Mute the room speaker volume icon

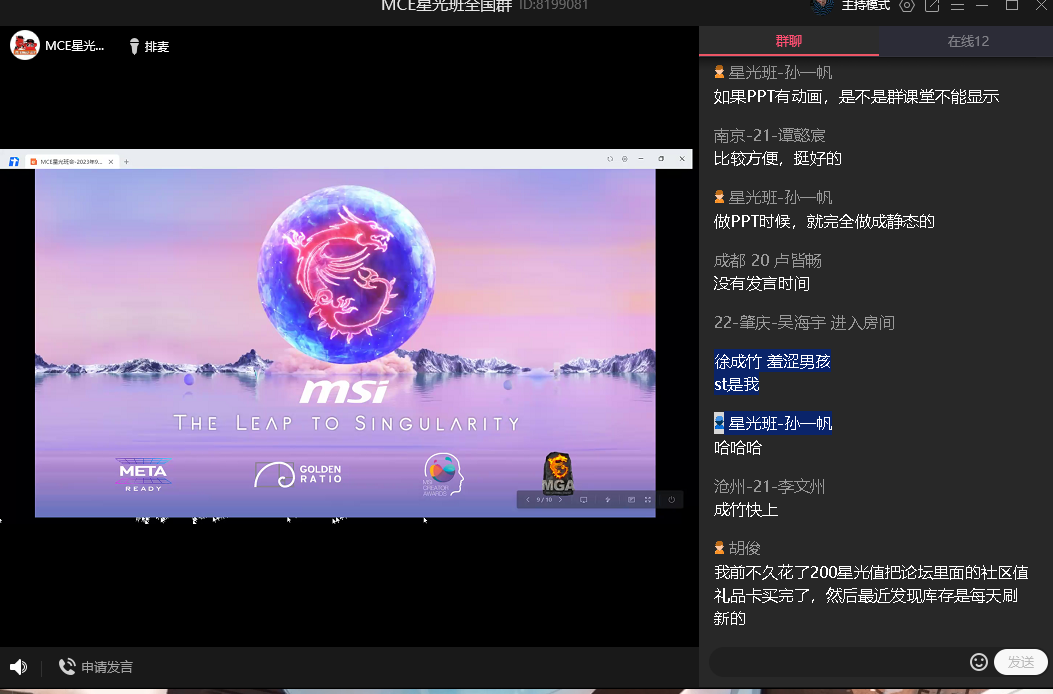(x=18, y=666)
